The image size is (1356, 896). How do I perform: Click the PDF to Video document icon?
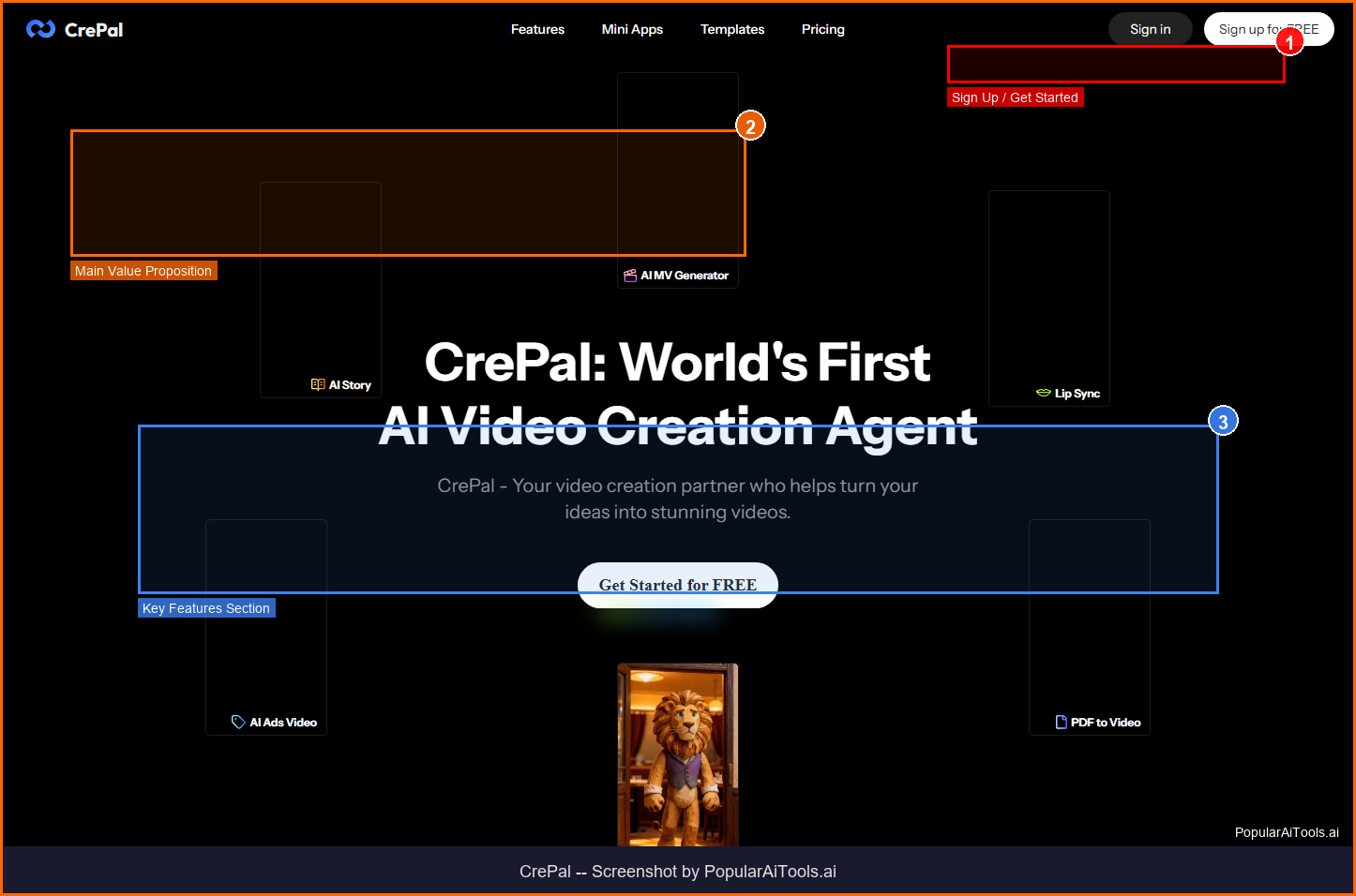coord(1061,723)
